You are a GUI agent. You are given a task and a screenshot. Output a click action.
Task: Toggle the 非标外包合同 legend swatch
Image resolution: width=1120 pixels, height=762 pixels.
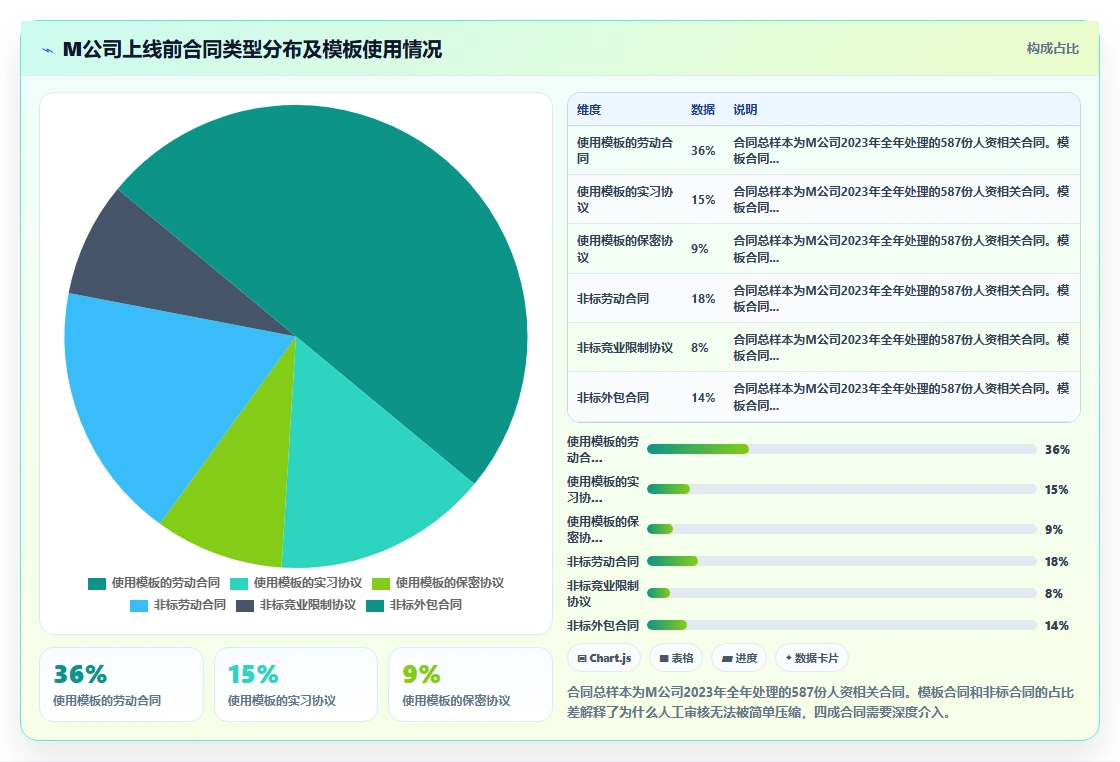375,606
